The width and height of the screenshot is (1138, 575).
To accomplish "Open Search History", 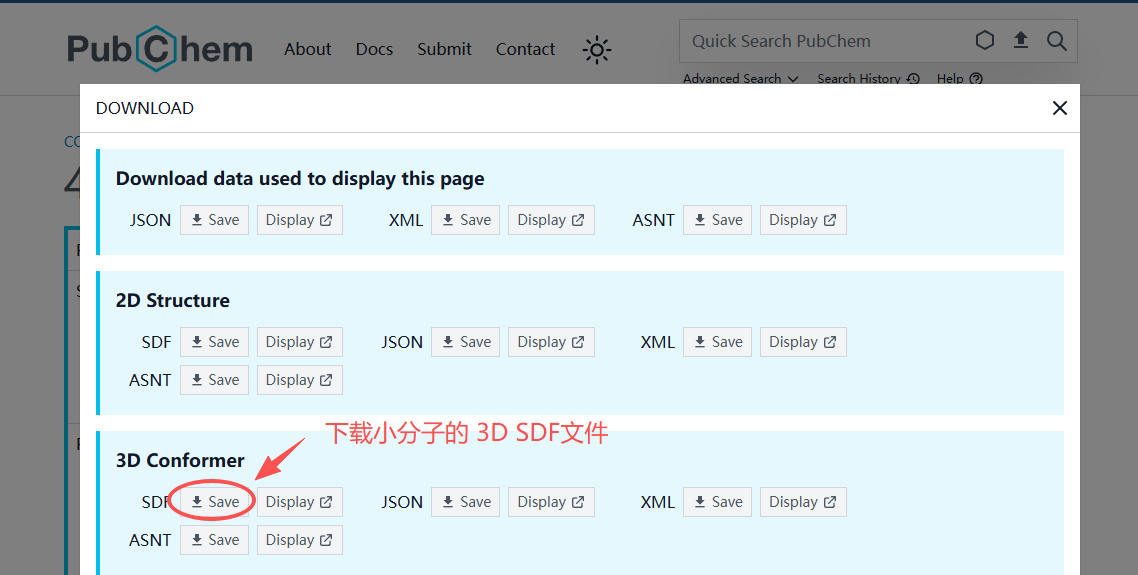I will point(867,79).
